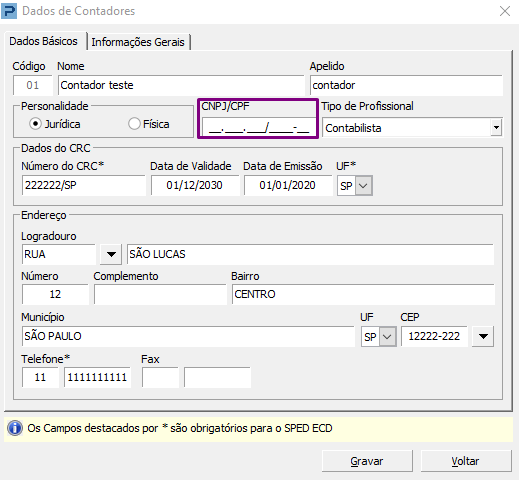Expand the address UF dropdown

coord(388,337)
